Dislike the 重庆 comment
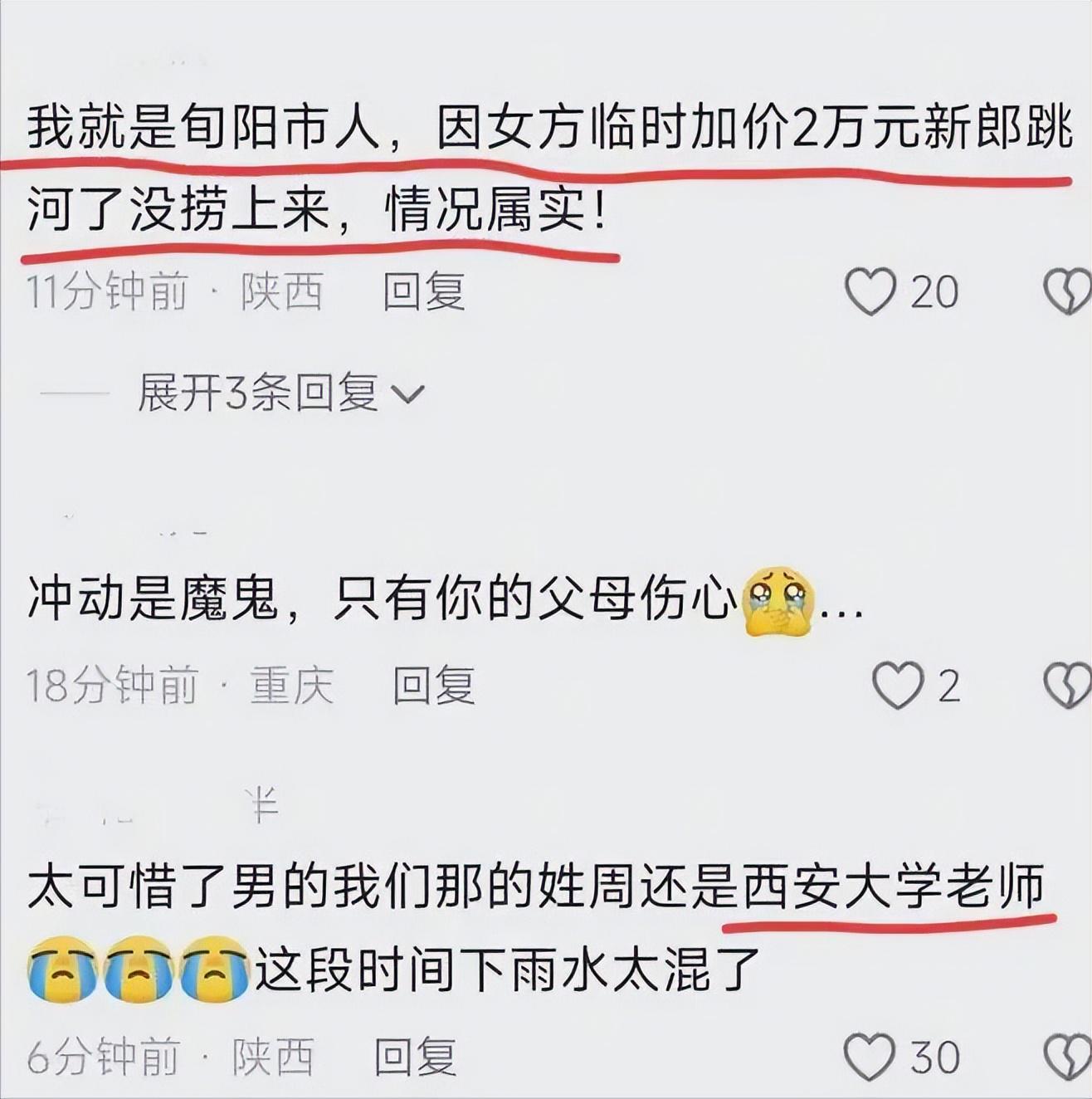 [1068, 685]
